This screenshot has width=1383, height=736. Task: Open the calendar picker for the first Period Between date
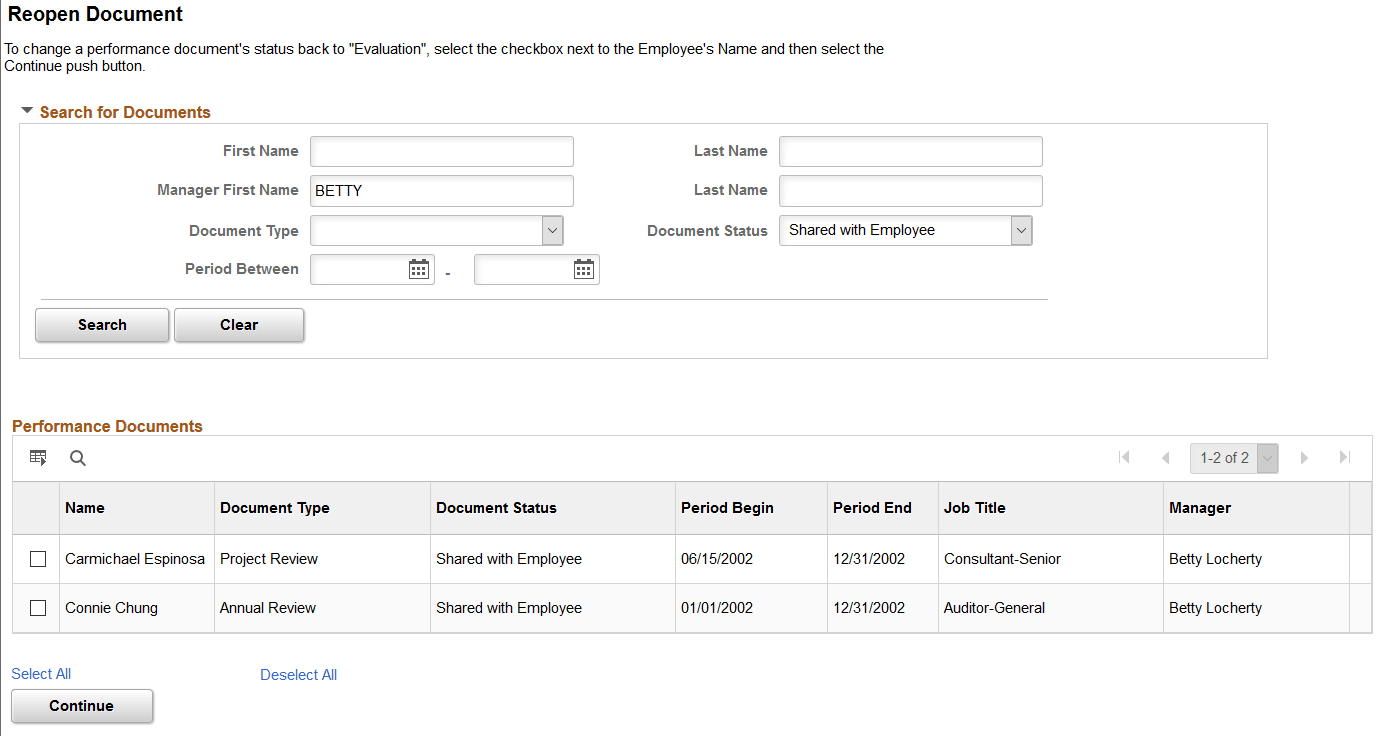click(x=421, y=269)
